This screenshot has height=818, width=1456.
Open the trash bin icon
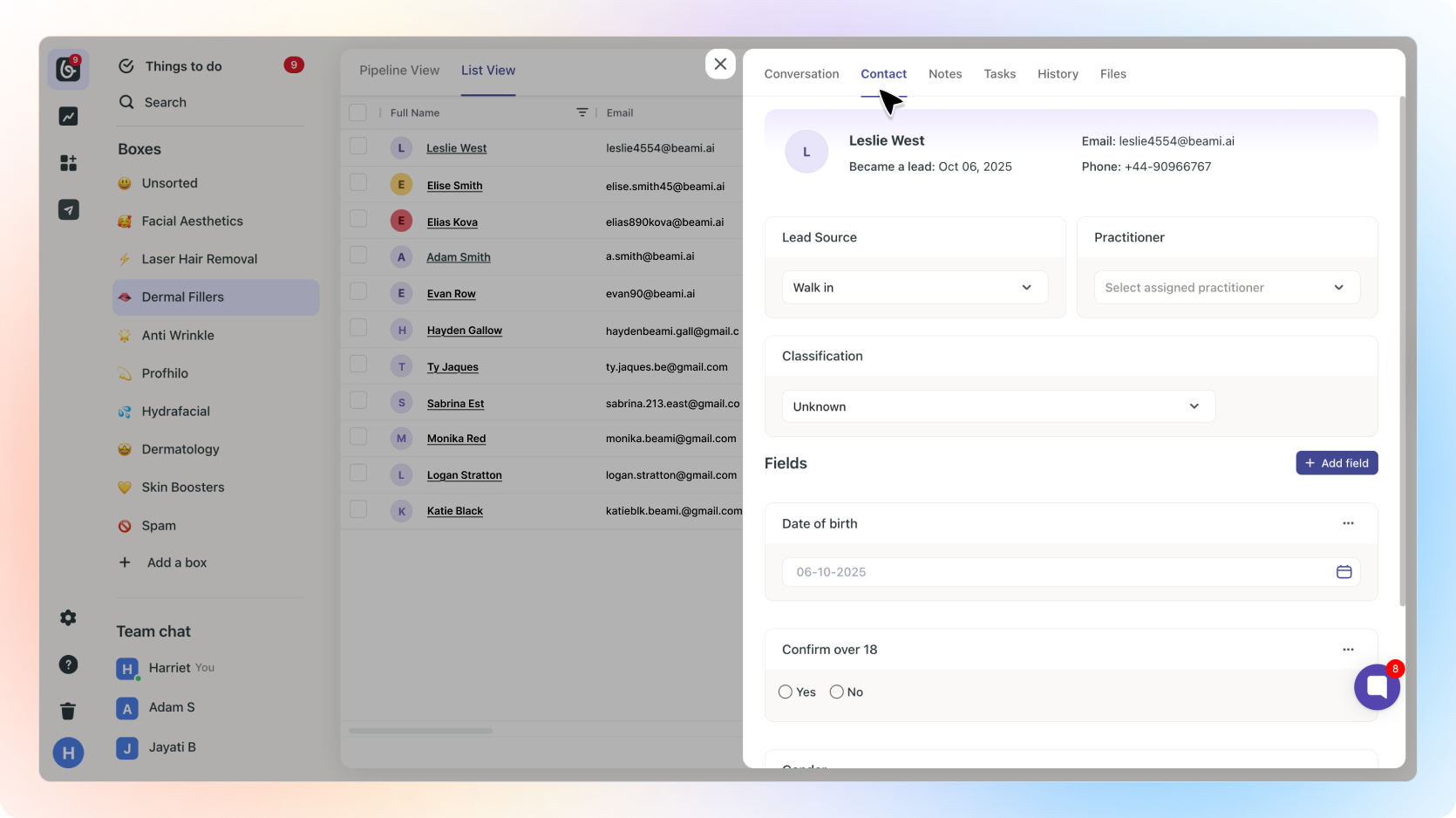pos(68,711)
